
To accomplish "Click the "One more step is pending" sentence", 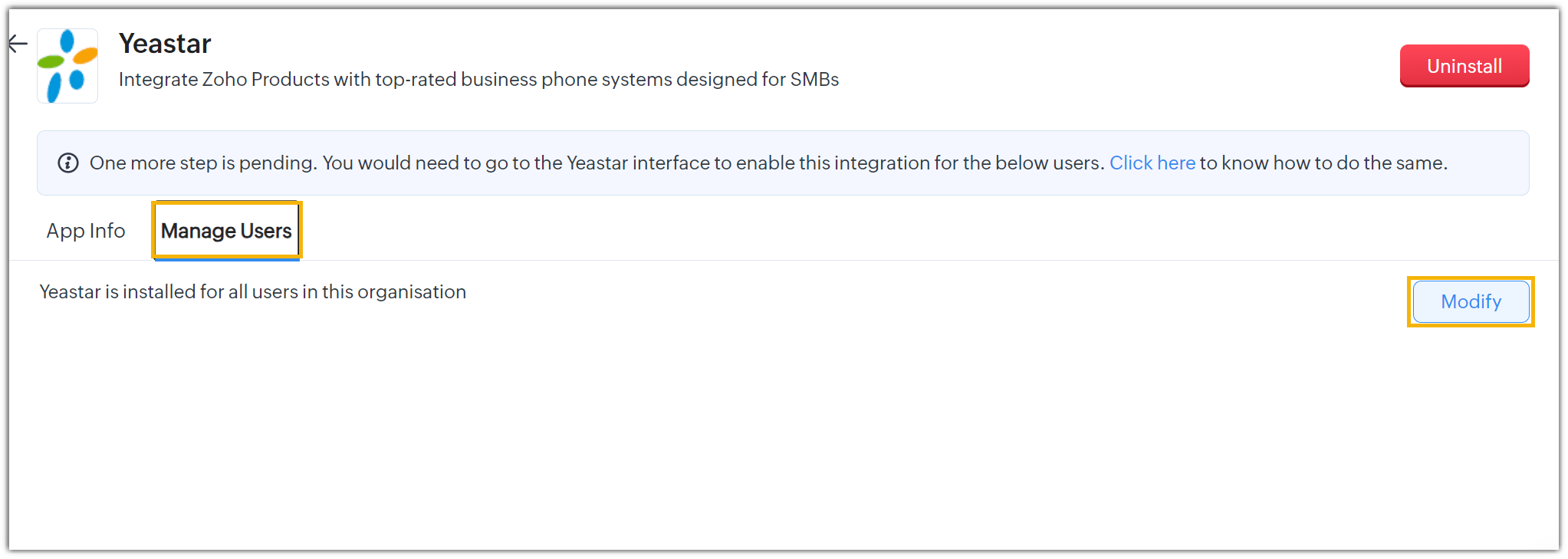I will [203, 163].
